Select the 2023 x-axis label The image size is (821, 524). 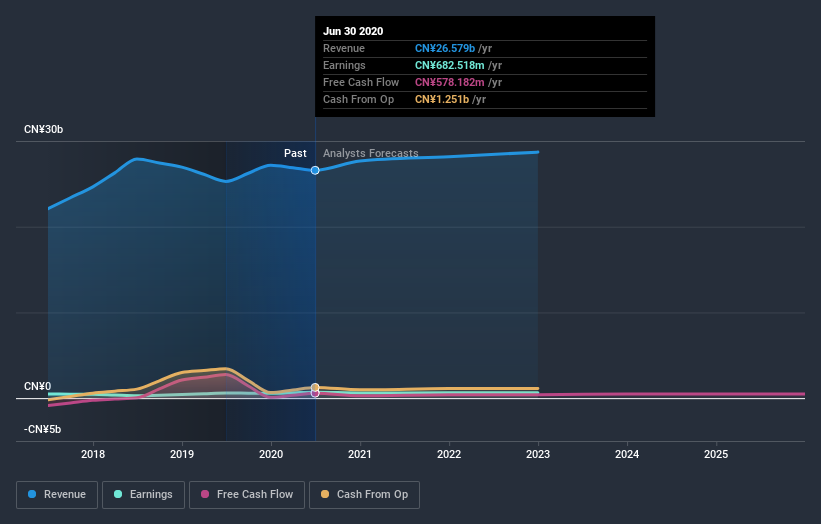coord(538,454)
